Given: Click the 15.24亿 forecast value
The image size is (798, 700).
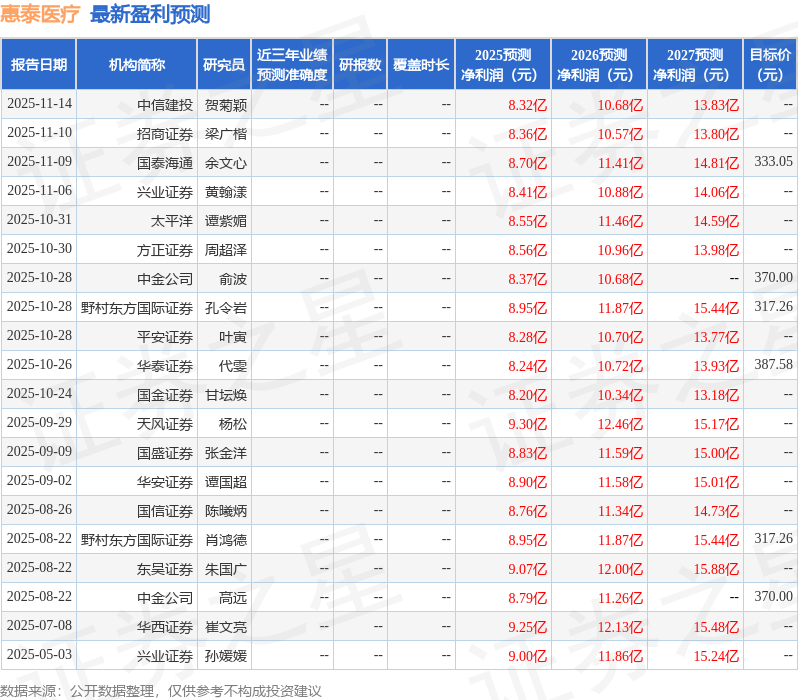Looking at the screenshot, I should click(716, 656).
